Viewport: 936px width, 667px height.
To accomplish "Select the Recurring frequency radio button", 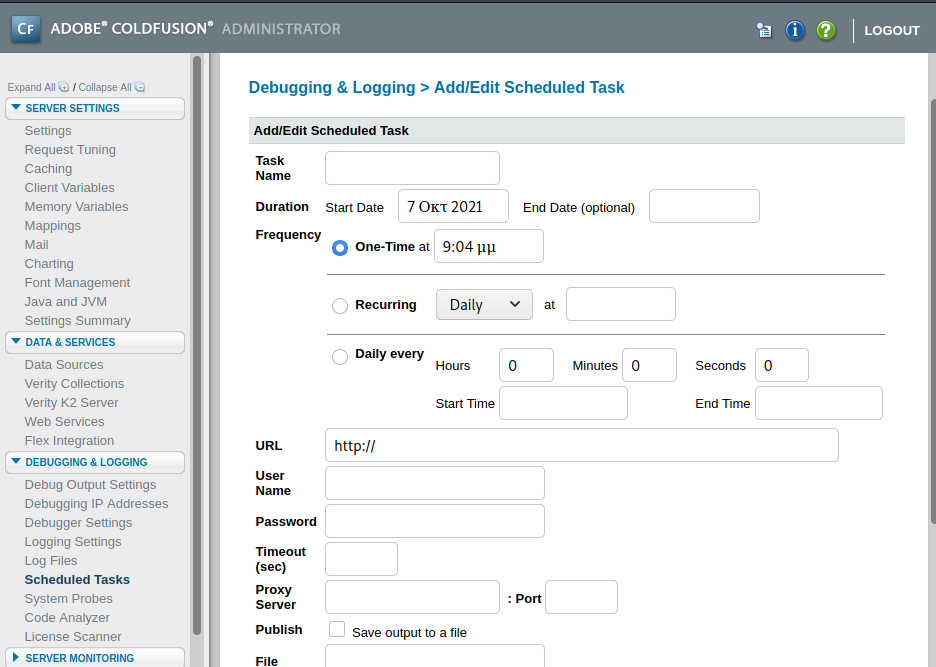I will coord(340,306).
